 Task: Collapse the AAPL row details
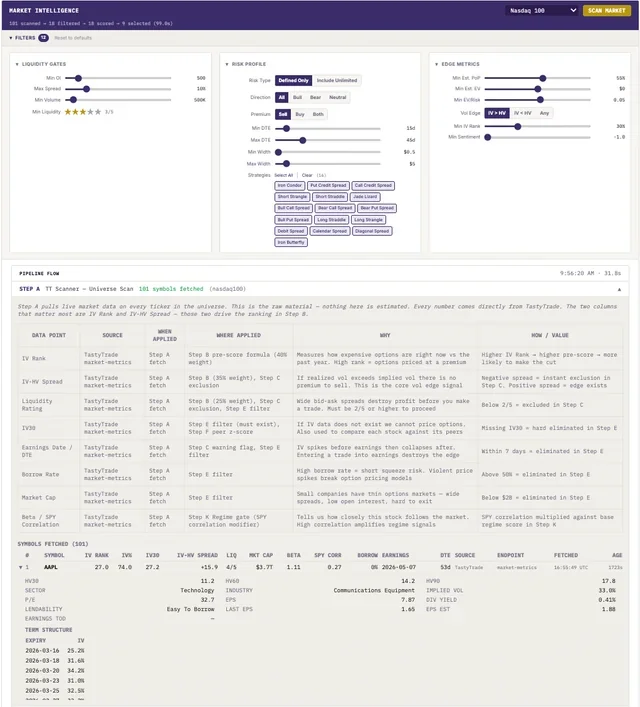coord(20,567)
